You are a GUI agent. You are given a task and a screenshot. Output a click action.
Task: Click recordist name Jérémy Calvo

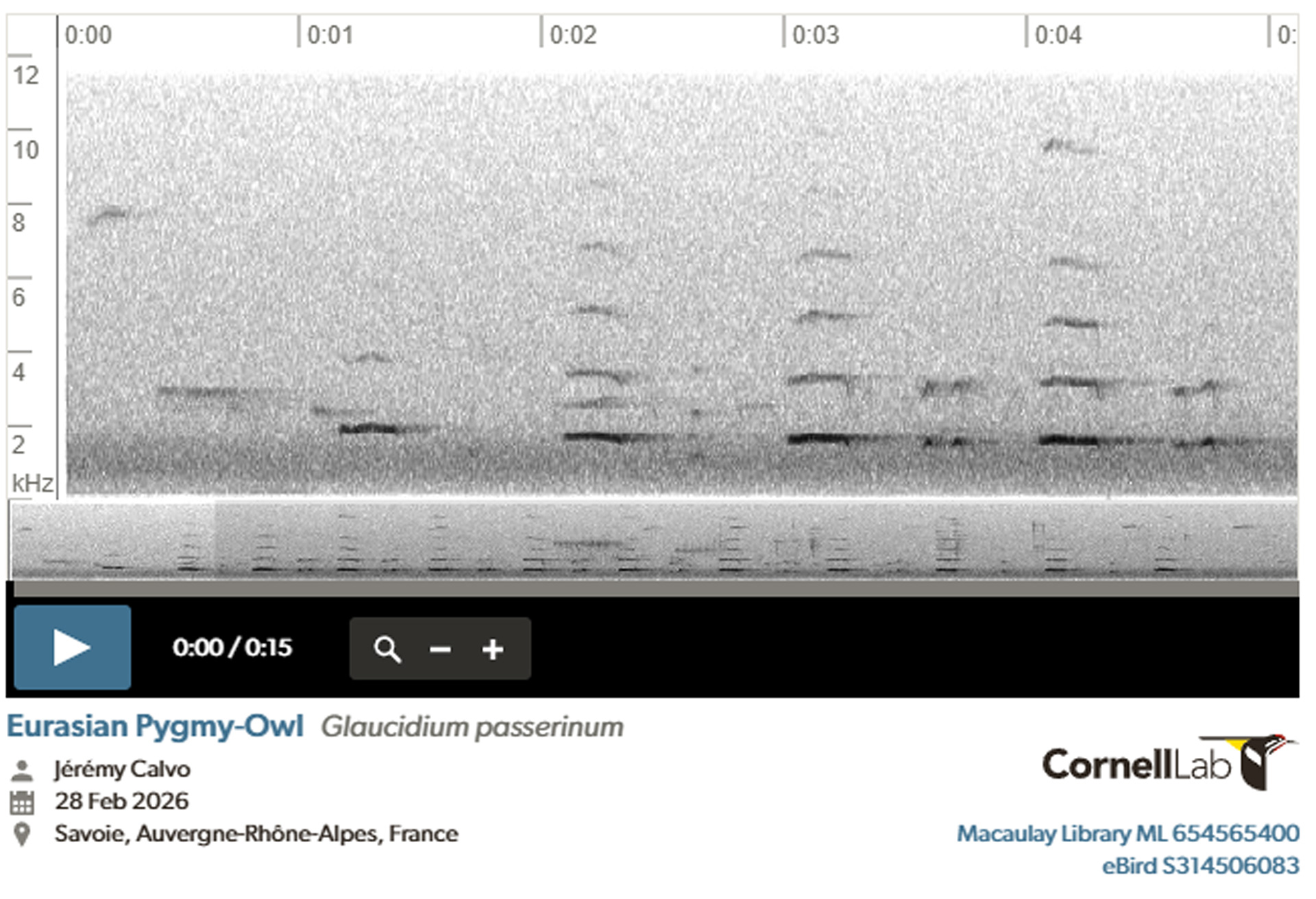pyautogui.click(x=123, y=769)
